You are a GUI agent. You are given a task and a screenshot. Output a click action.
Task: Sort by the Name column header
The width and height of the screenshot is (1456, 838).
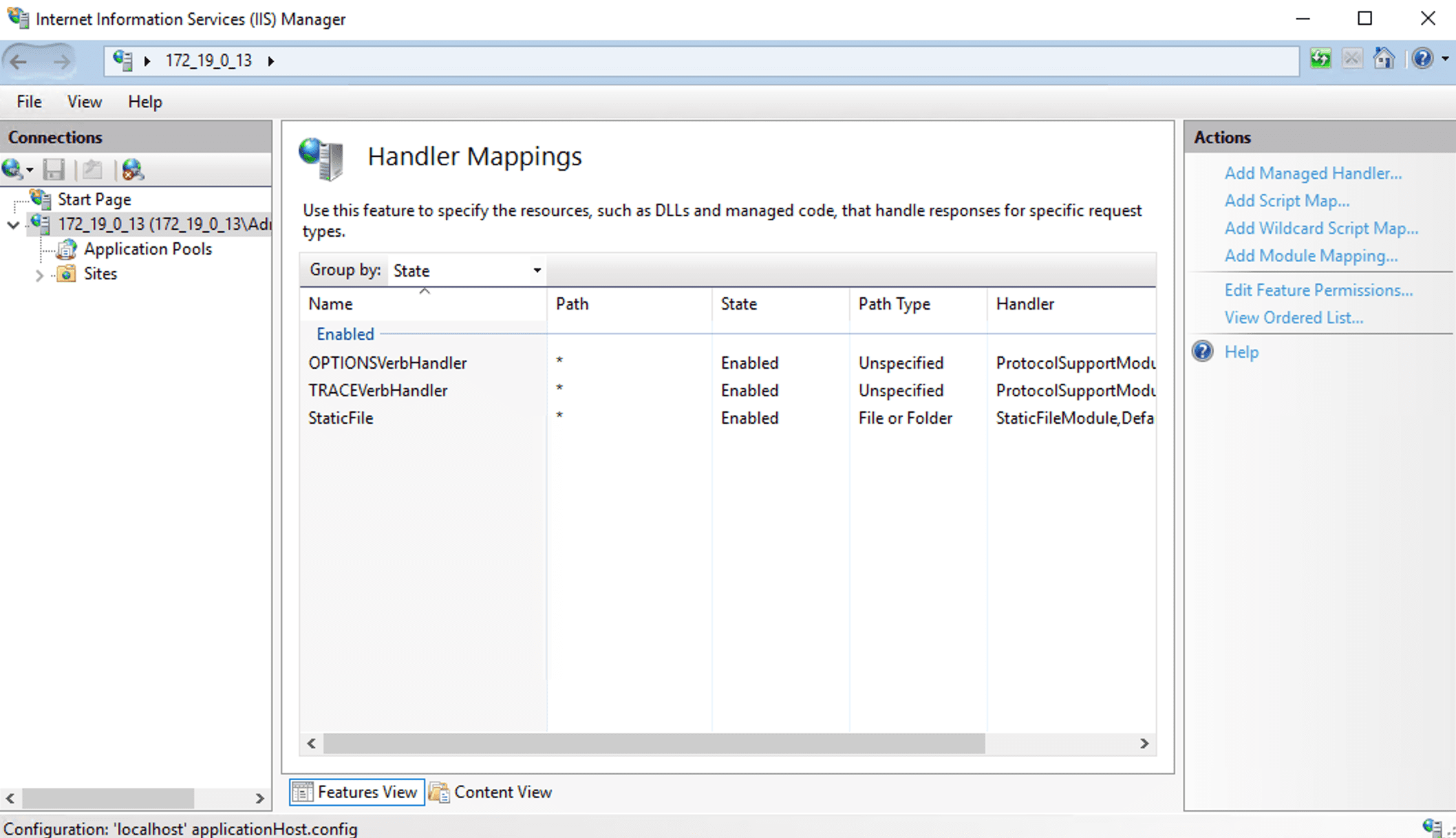tap(423, 303)
